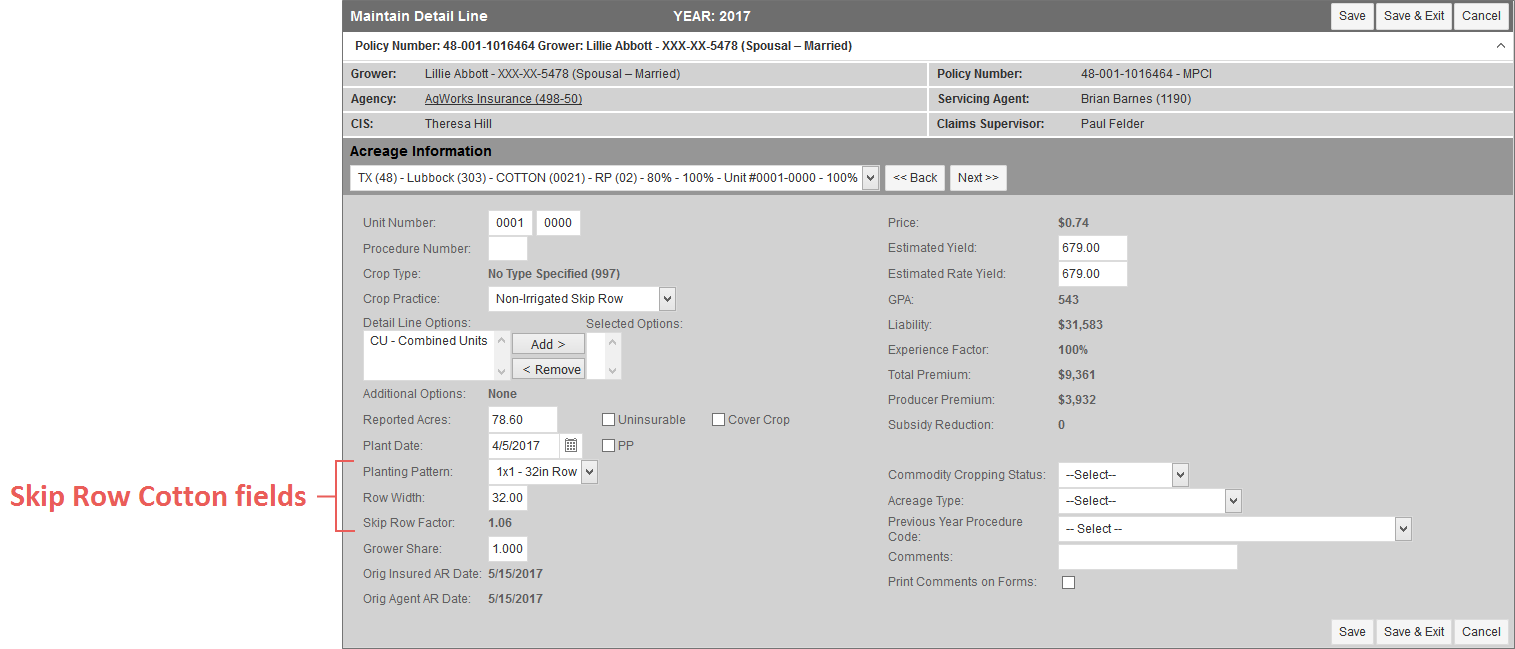This screenshot has width=1515, height=649.
Task: Click the Reported Acres input field
Action: [522, 420]
